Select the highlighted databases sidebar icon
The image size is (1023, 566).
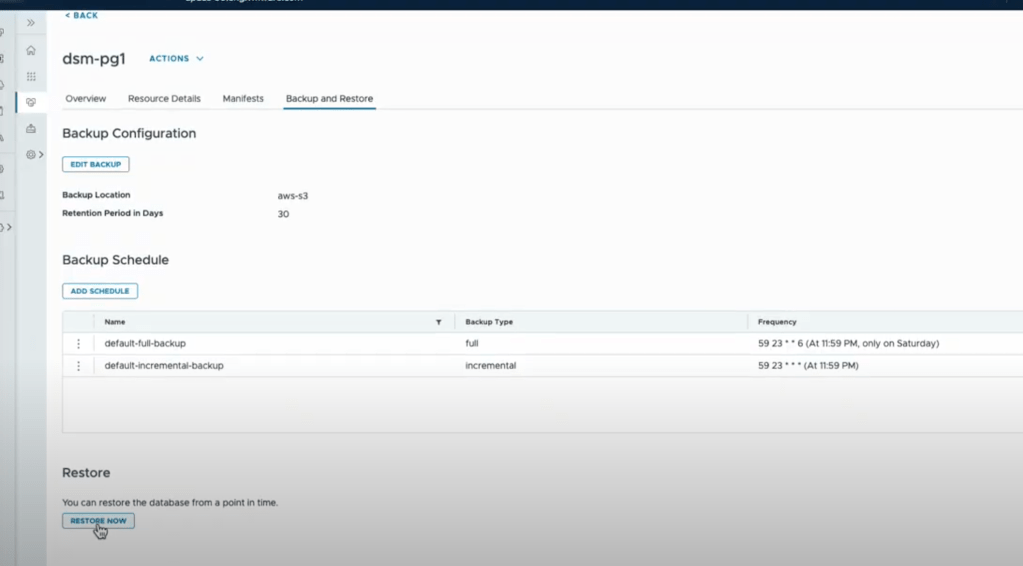point(31,102)
